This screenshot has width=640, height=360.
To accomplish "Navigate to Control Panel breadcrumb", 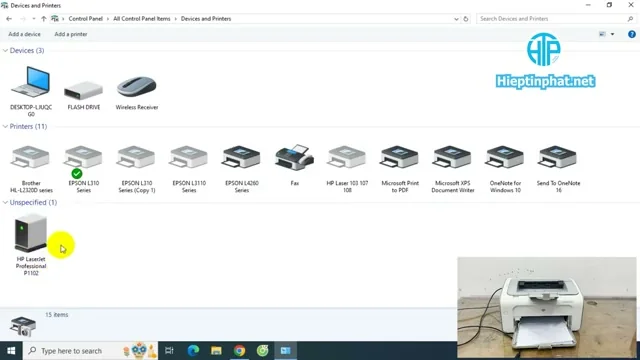I will [x=86, y=19].
